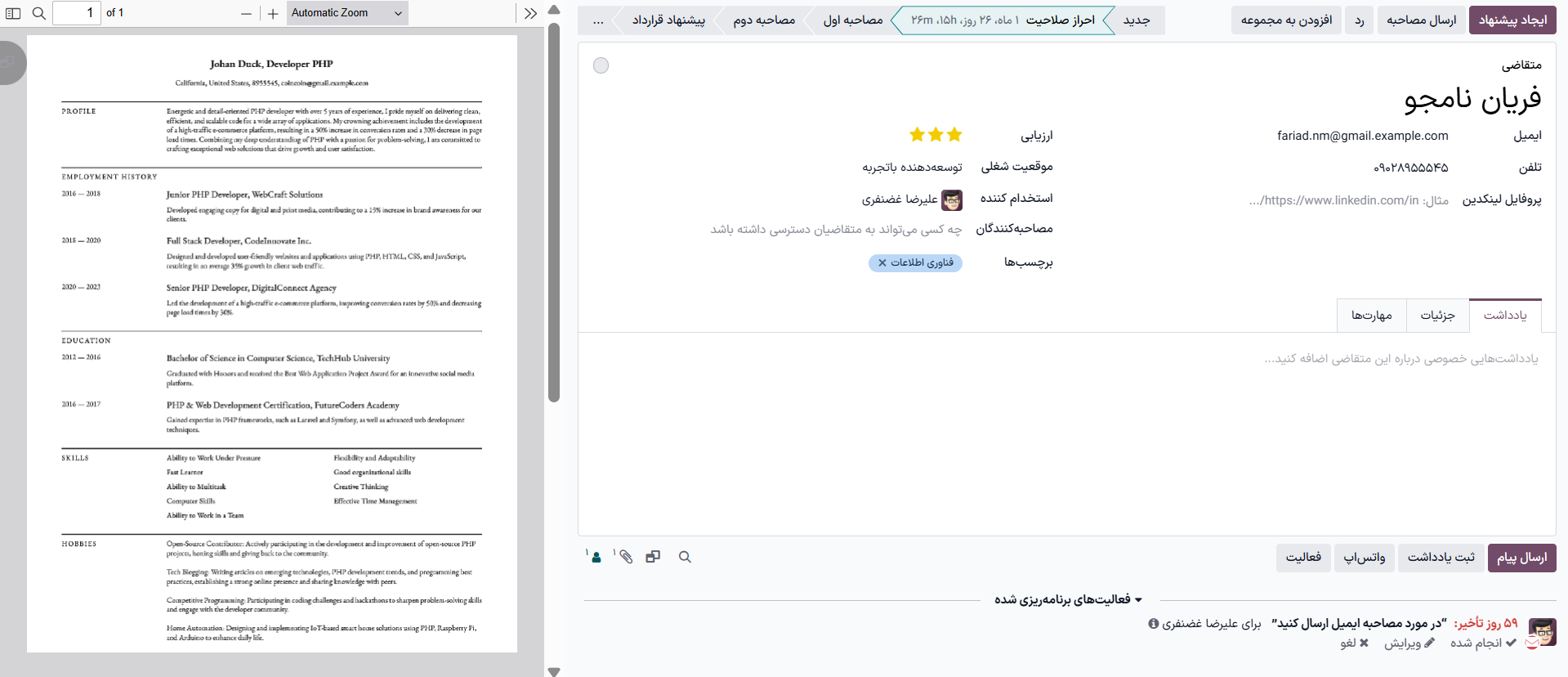
Task: Zoom in the PDF with plus
Action: [x=273, y=13]
